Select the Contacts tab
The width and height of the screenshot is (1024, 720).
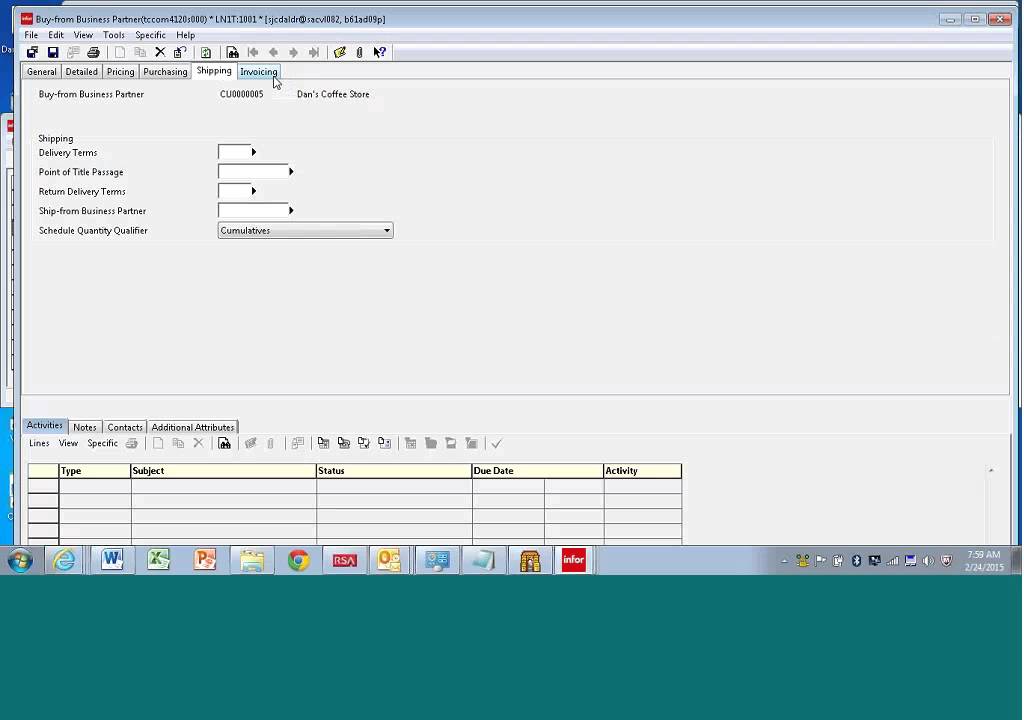pyautogui.click(x=125, y=427)
